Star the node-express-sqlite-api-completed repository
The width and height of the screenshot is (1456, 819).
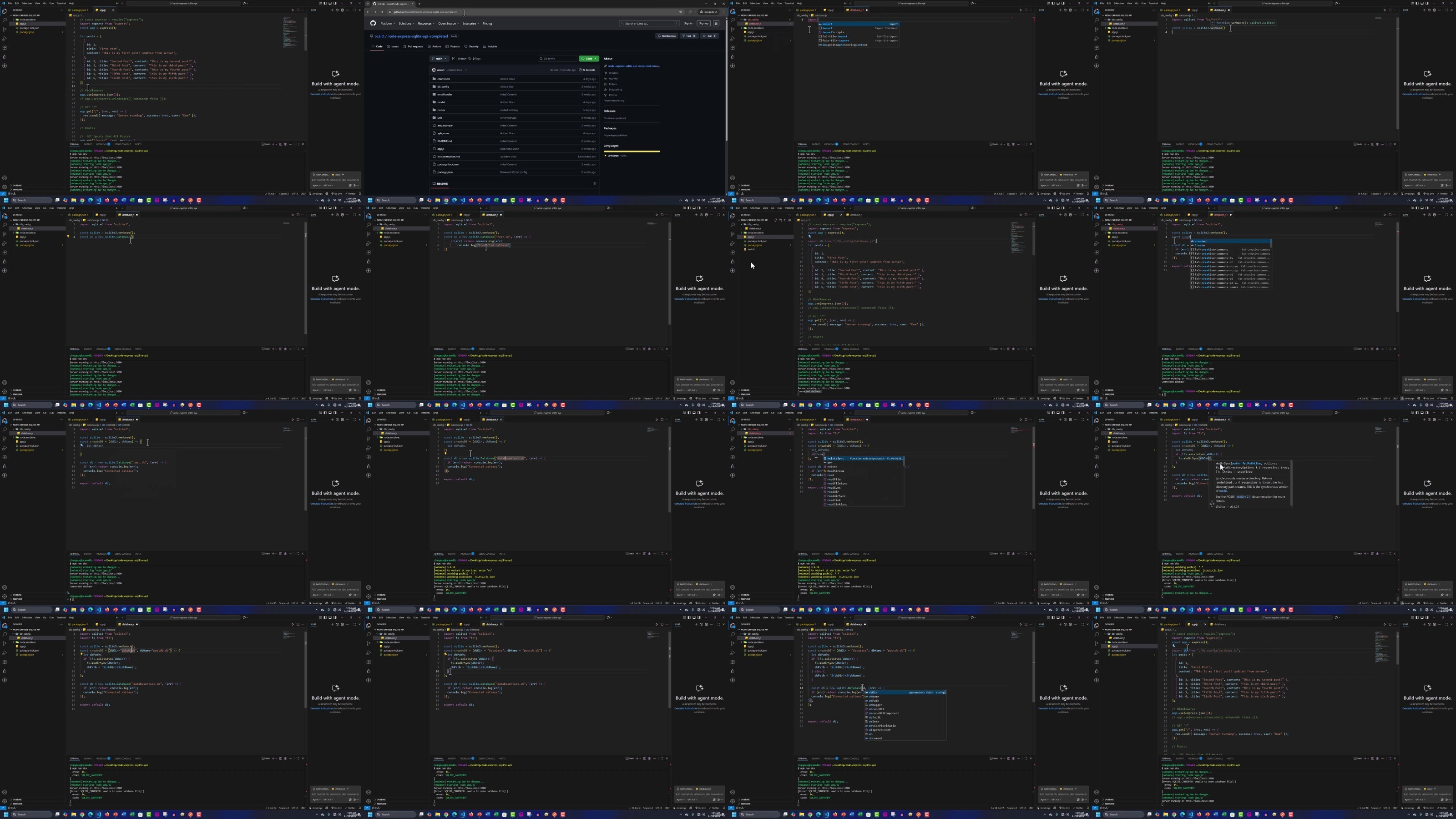pyautogui.click(x=710, y=35)
